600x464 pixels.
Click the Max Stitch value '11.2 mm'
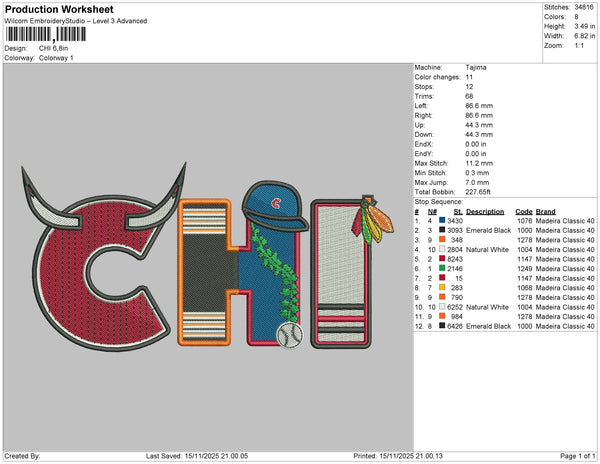[479, 163]
